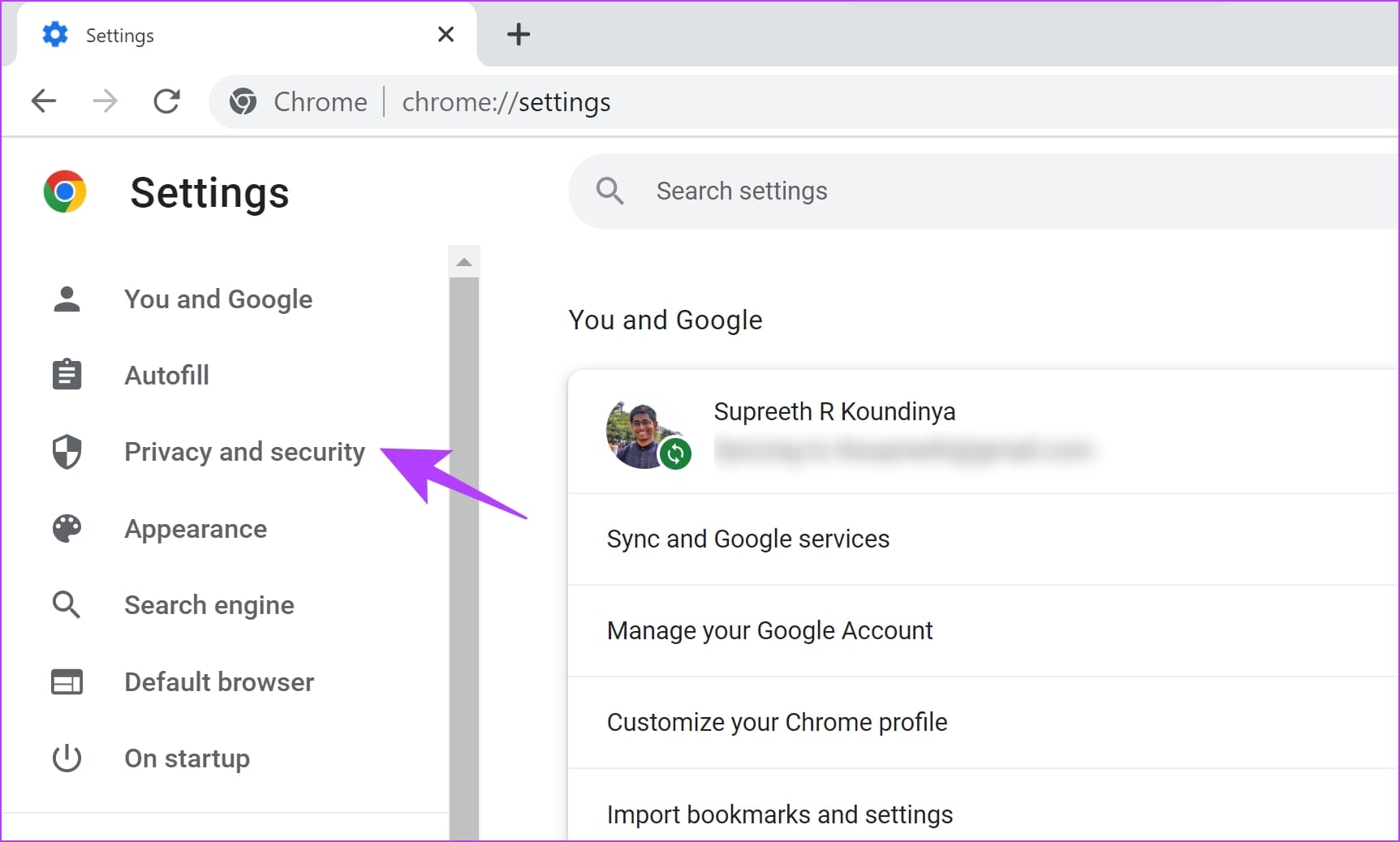Open Sync and Google services
Image resolution: width=1400 pixels, height=842 pixels.
click(x=747, y=539)
